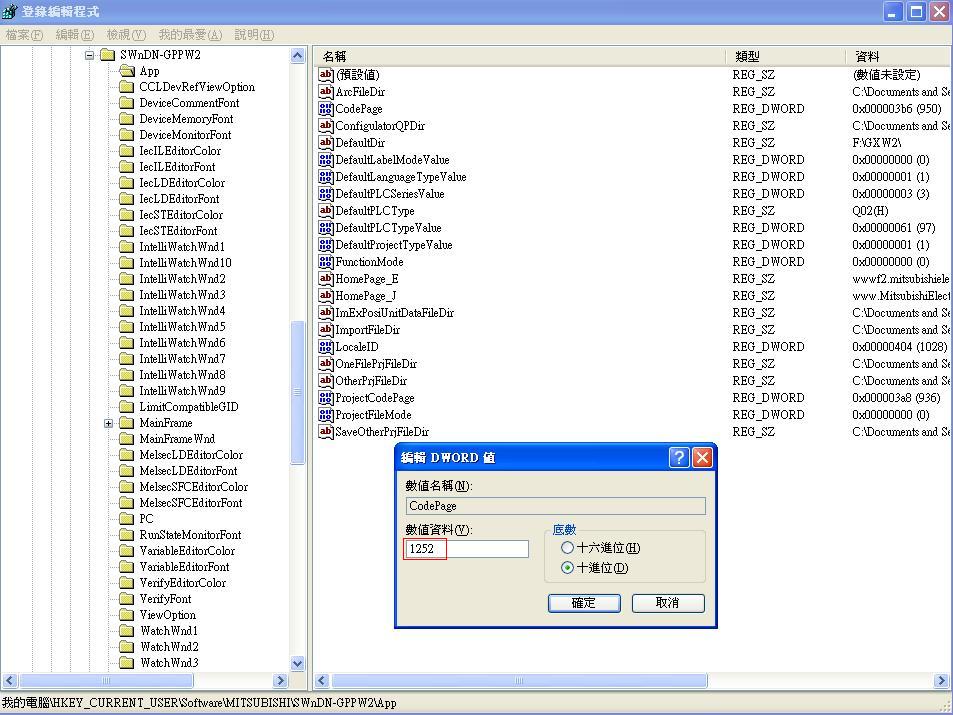953x715 pixels.
Task: Open the 我的最愛 (Favorites) menu
Action: 190,35
